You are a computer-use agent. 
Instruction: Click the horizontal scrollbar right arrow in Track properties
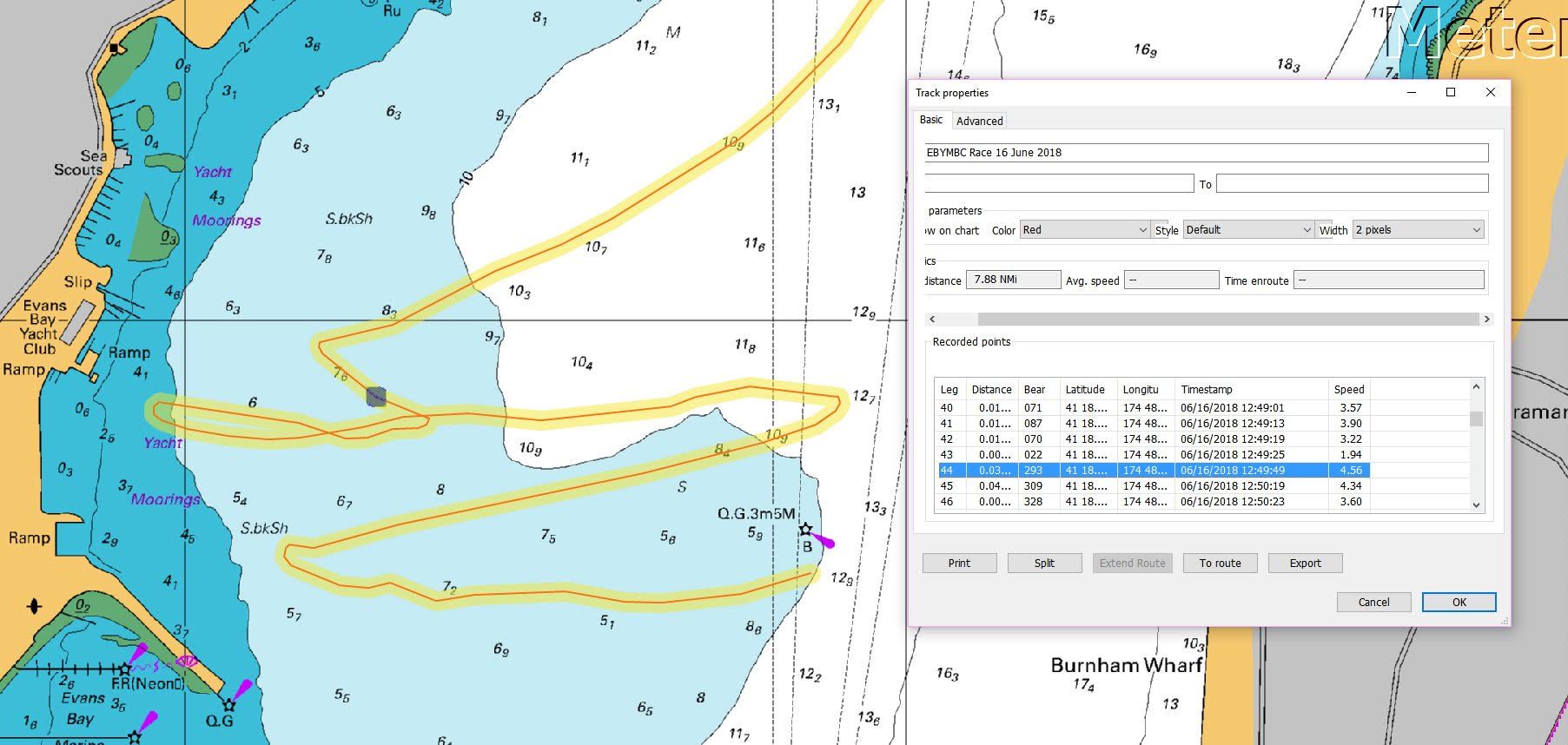pos(1486,320)
